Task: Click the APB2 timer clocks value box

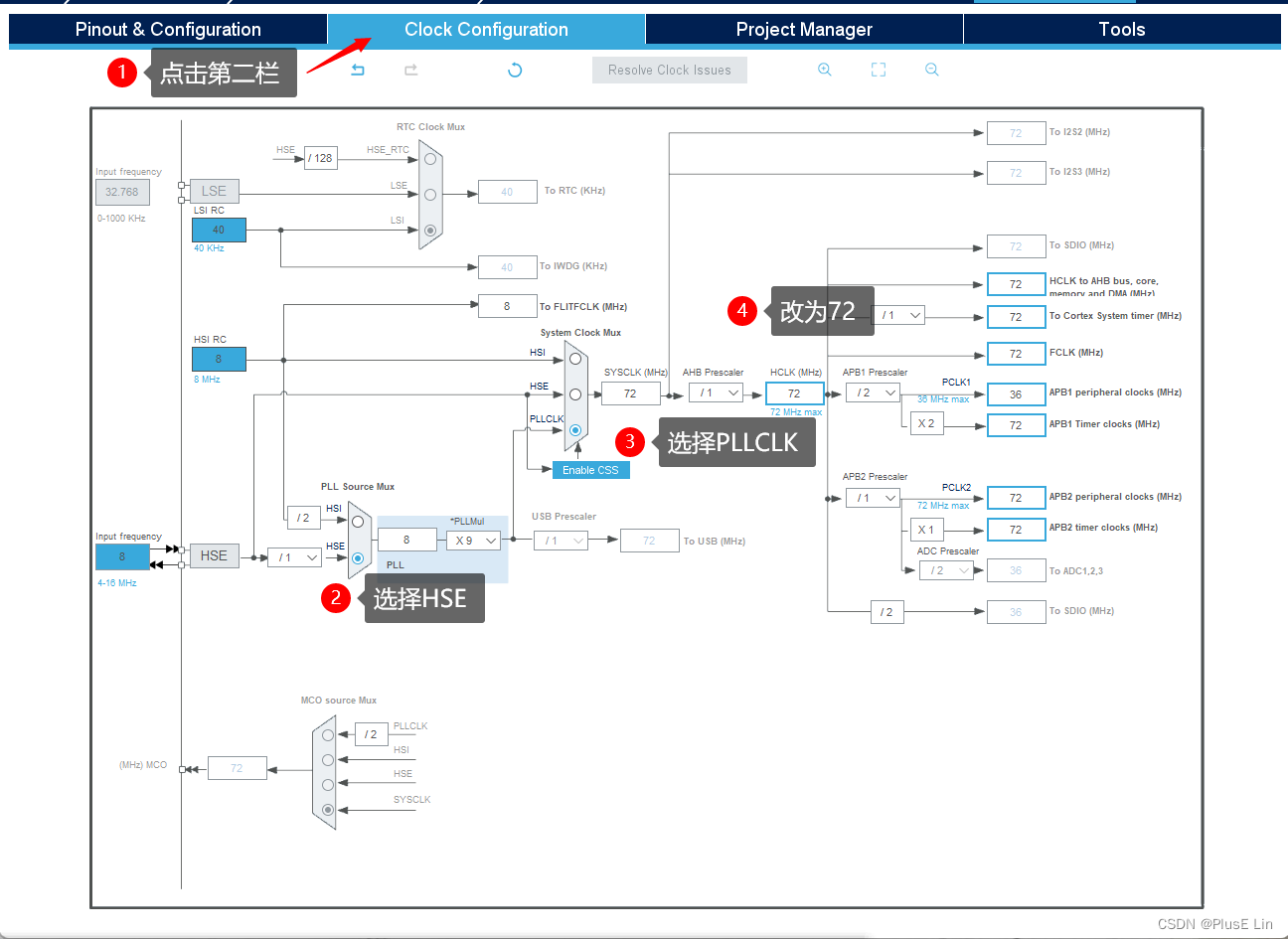Action: coord(1016,530)
